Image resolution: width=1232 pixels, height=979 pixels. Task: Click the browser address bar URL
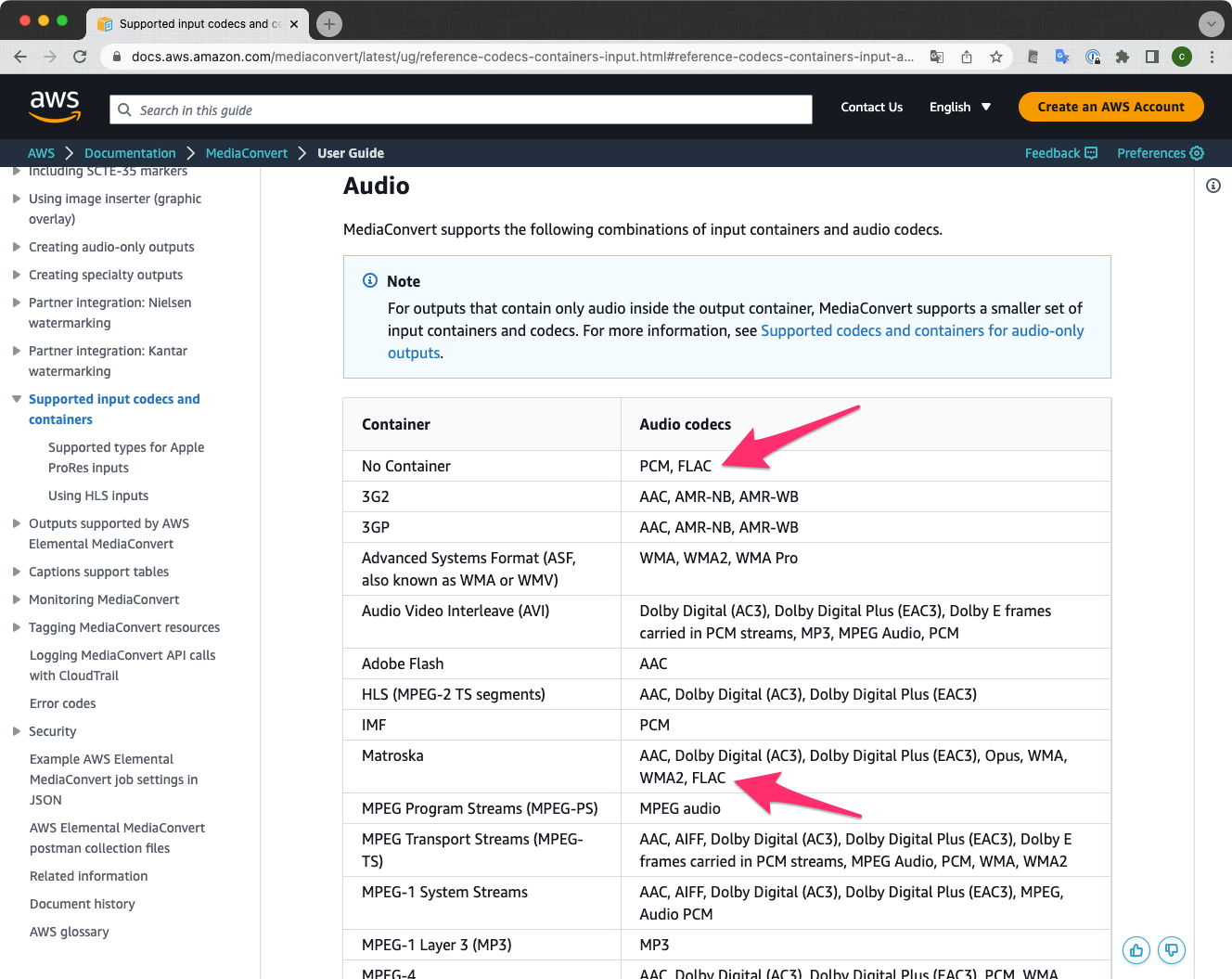pyautogui.click(x=522, y=57)
